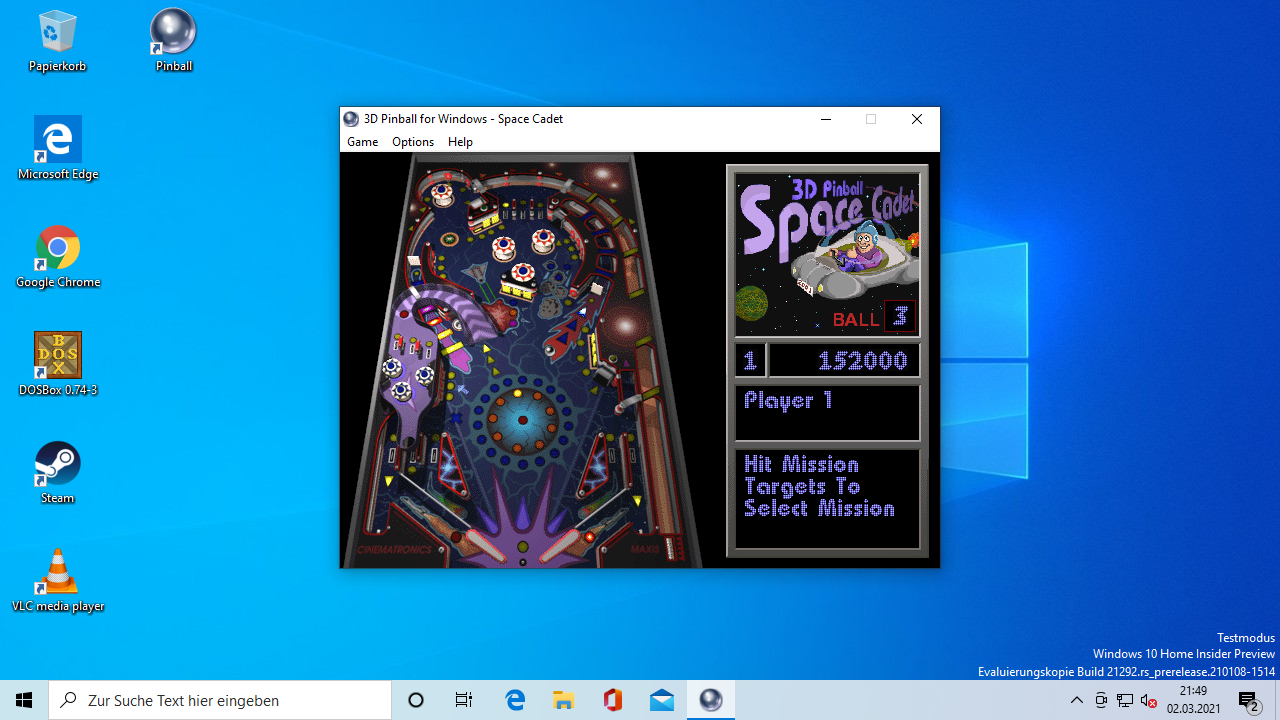The width and height of the screenshot is (1280, 720).
Task: Click the muted volume tray icon
Action: (1149, 700)
